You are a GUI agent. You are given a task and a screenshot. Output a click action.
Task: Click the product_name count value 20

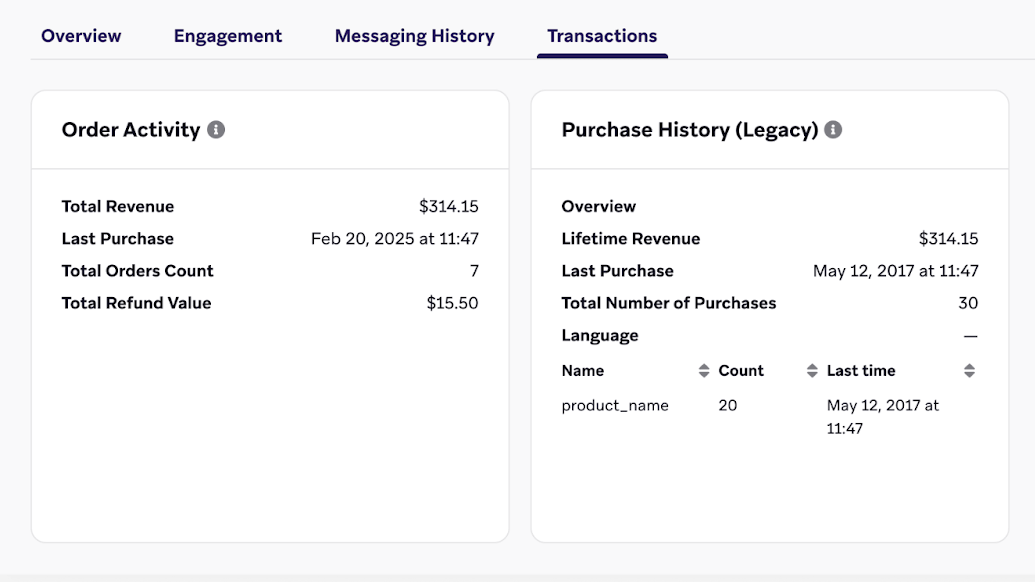728,406
